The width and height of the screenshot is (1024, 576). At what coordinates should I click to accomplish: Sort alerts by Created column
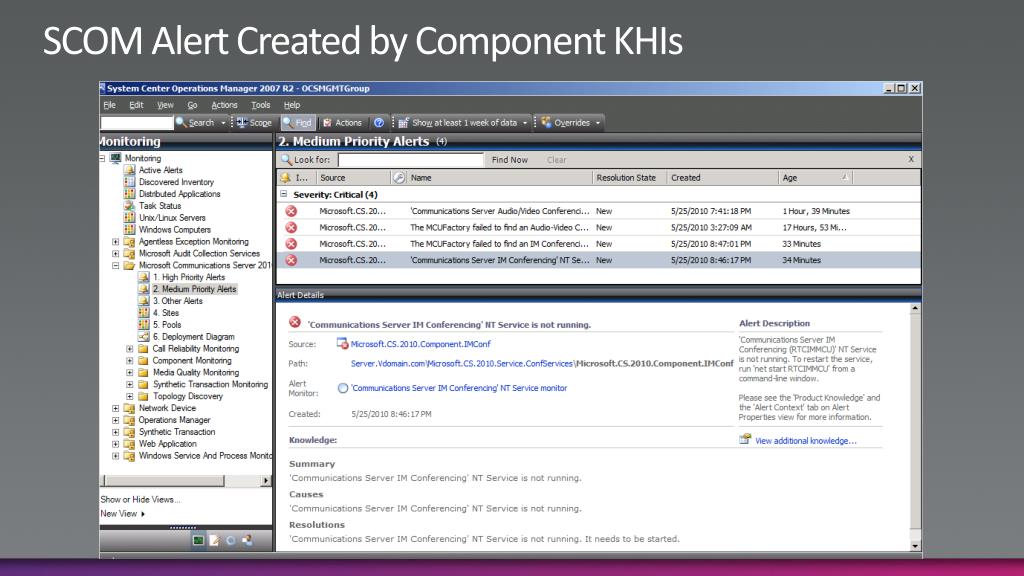[x=722, y=178]
